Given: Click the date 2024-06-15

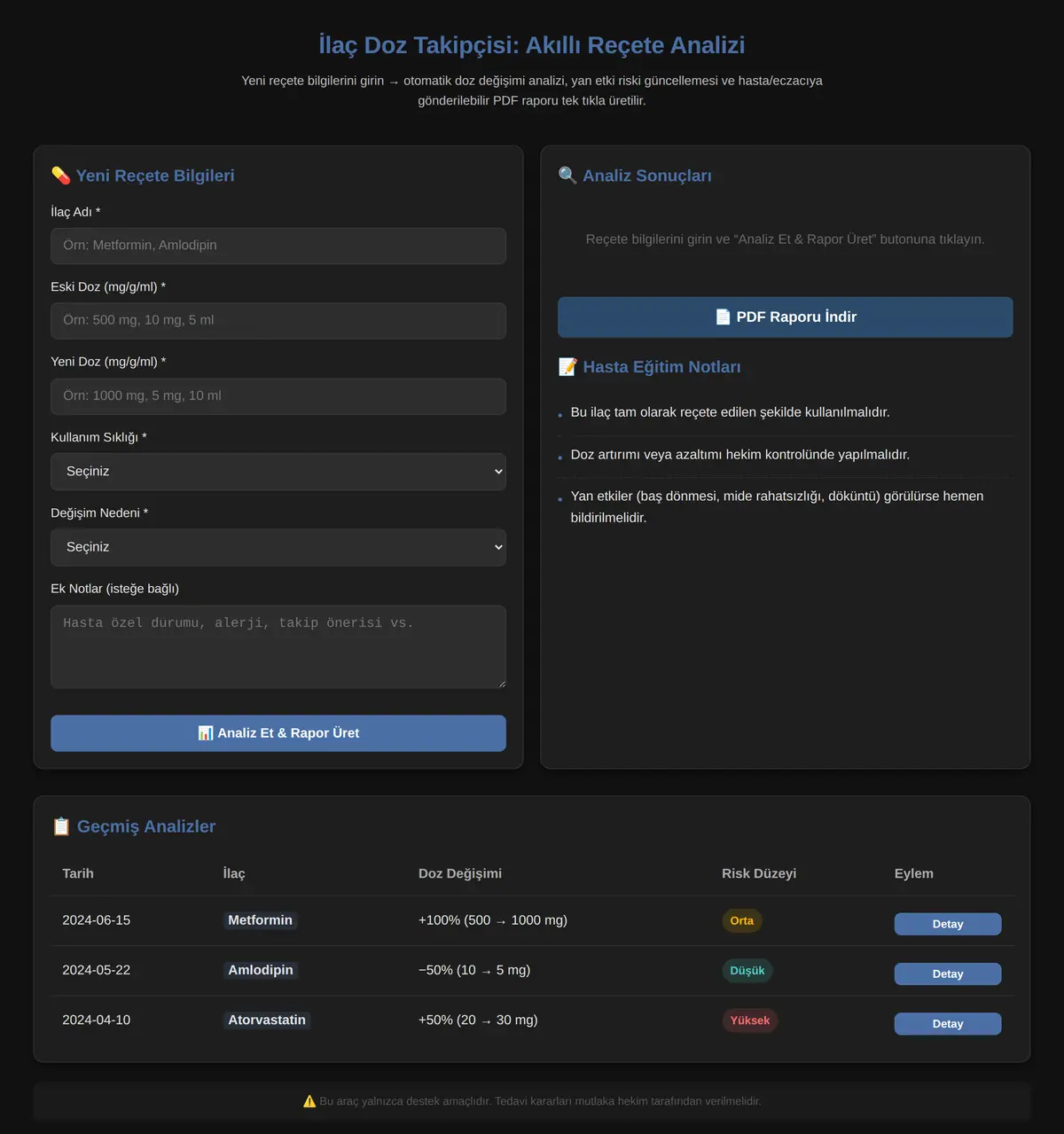Looking at the screenshot, I should tap(97, 920).
